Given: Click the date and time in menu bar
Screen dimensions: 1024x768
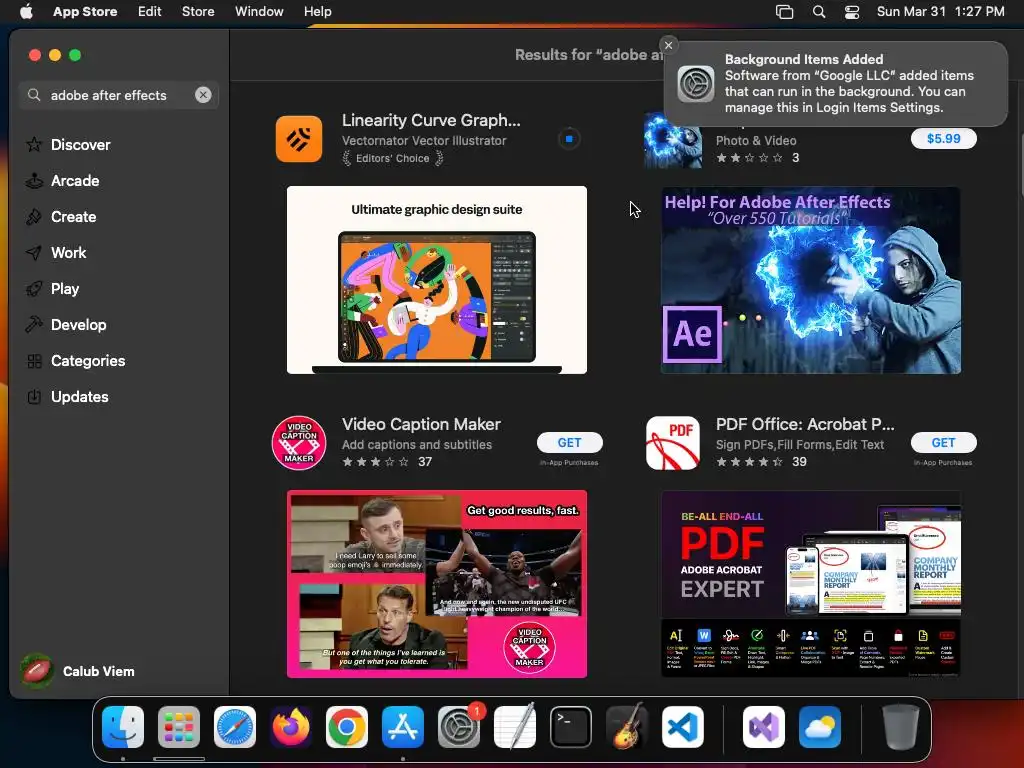Looking at the screenshot, I should (x=940, y=11).
